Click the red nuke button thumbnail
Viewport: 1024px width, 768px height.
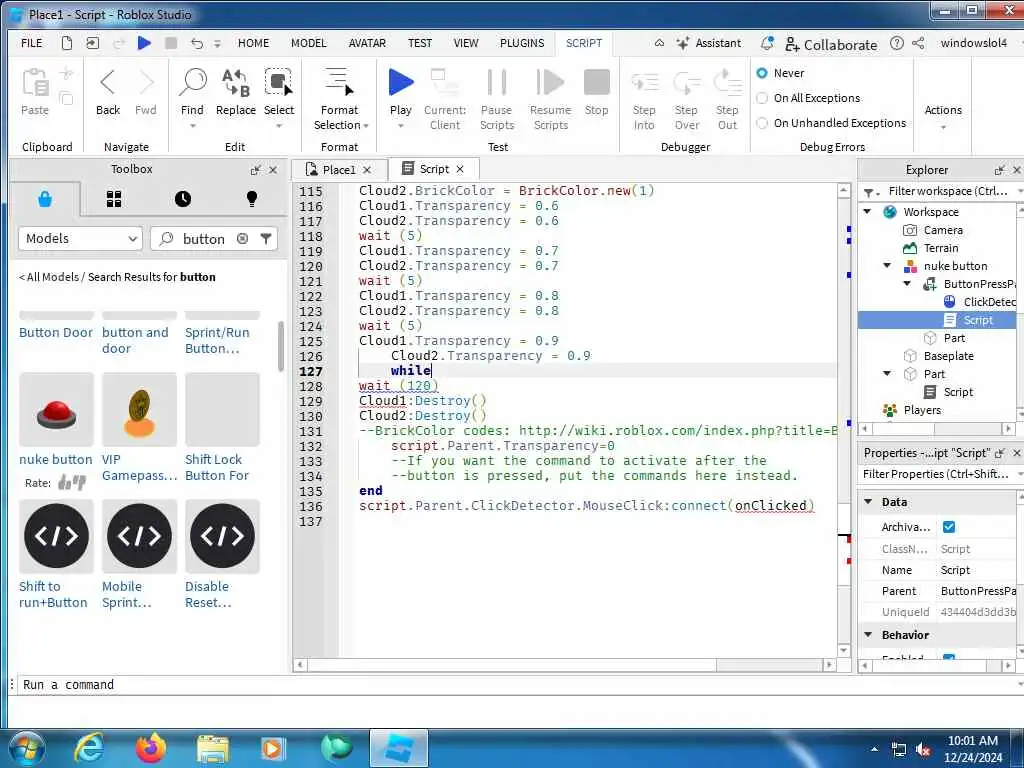coord(56,409)
